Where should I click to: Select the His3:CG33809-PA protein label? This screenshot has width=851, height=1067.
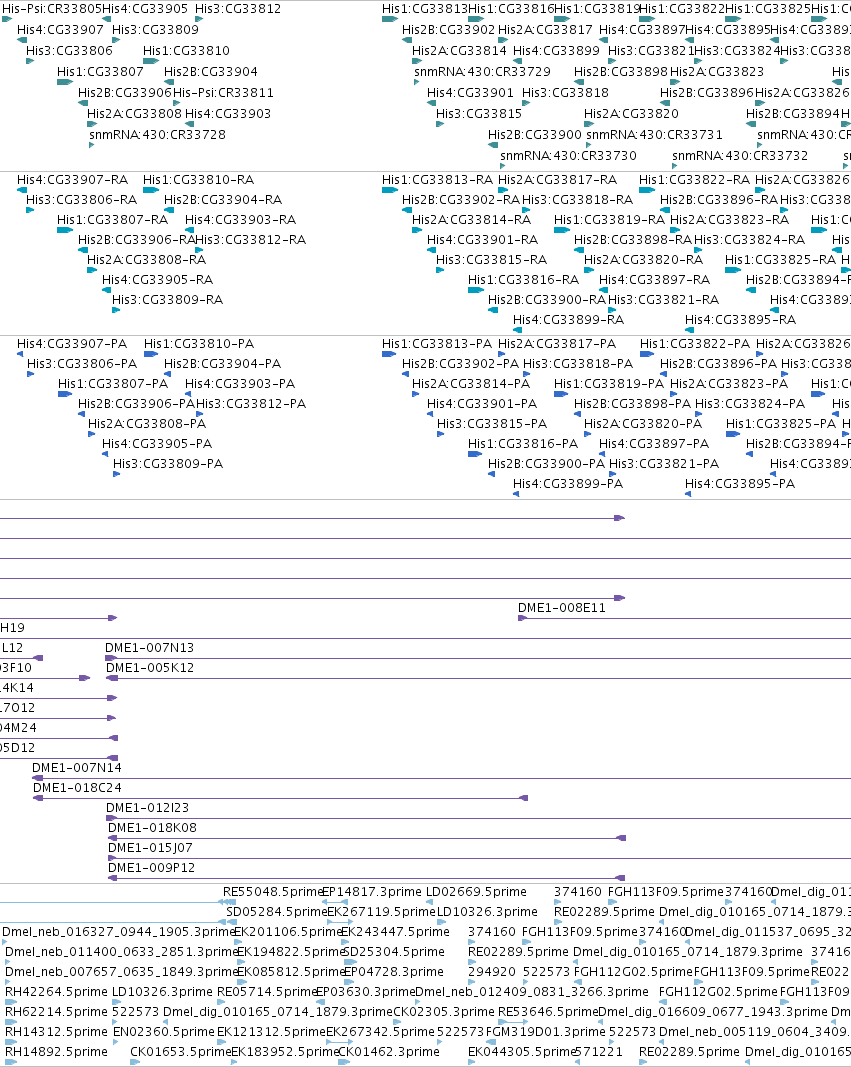point(168,463)
